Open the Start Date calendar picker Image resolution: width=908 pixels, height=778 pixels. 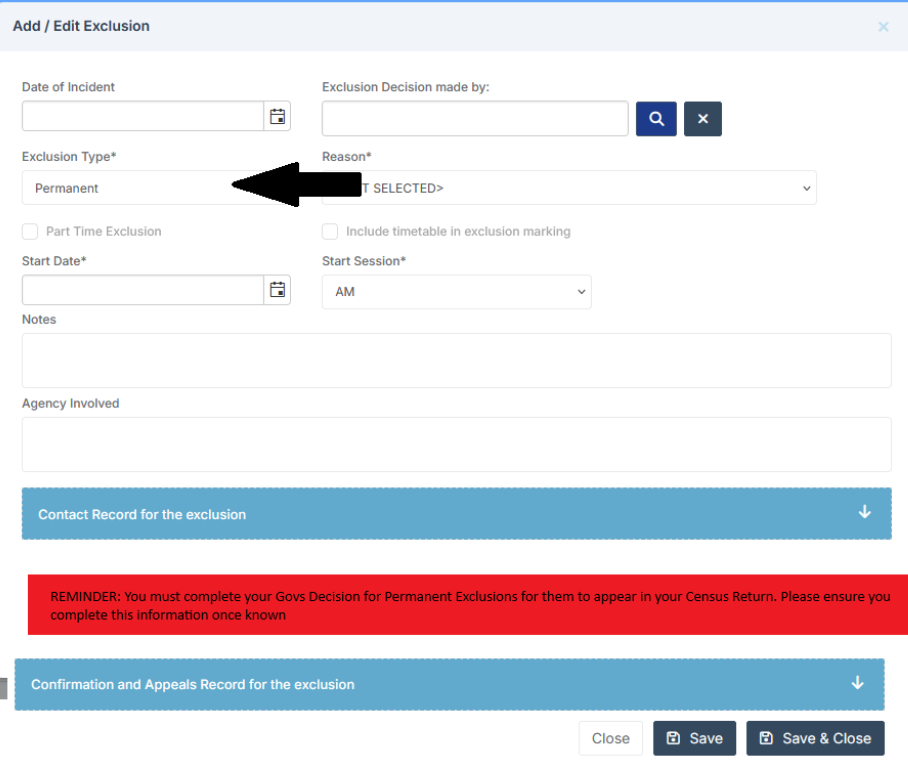click(x=277, y=290)
